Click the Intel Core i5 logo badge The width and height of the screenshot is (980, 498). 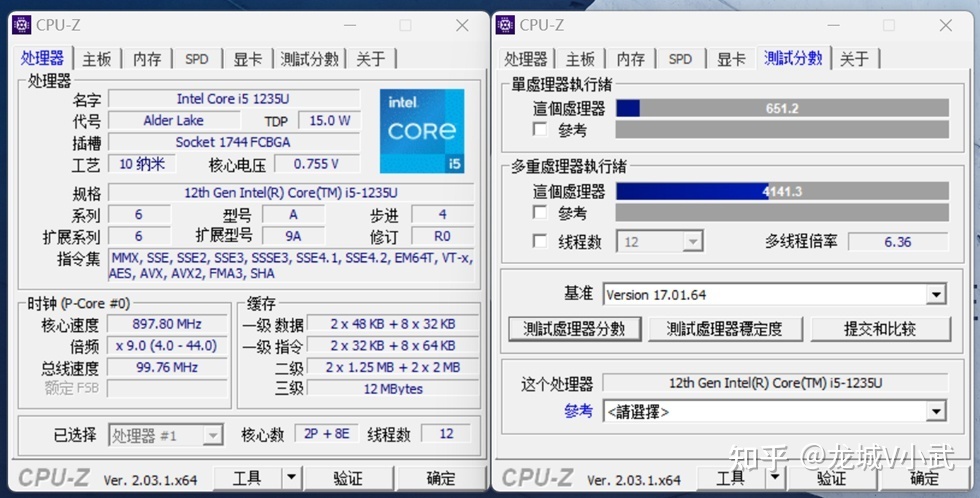tap(422, 131)
